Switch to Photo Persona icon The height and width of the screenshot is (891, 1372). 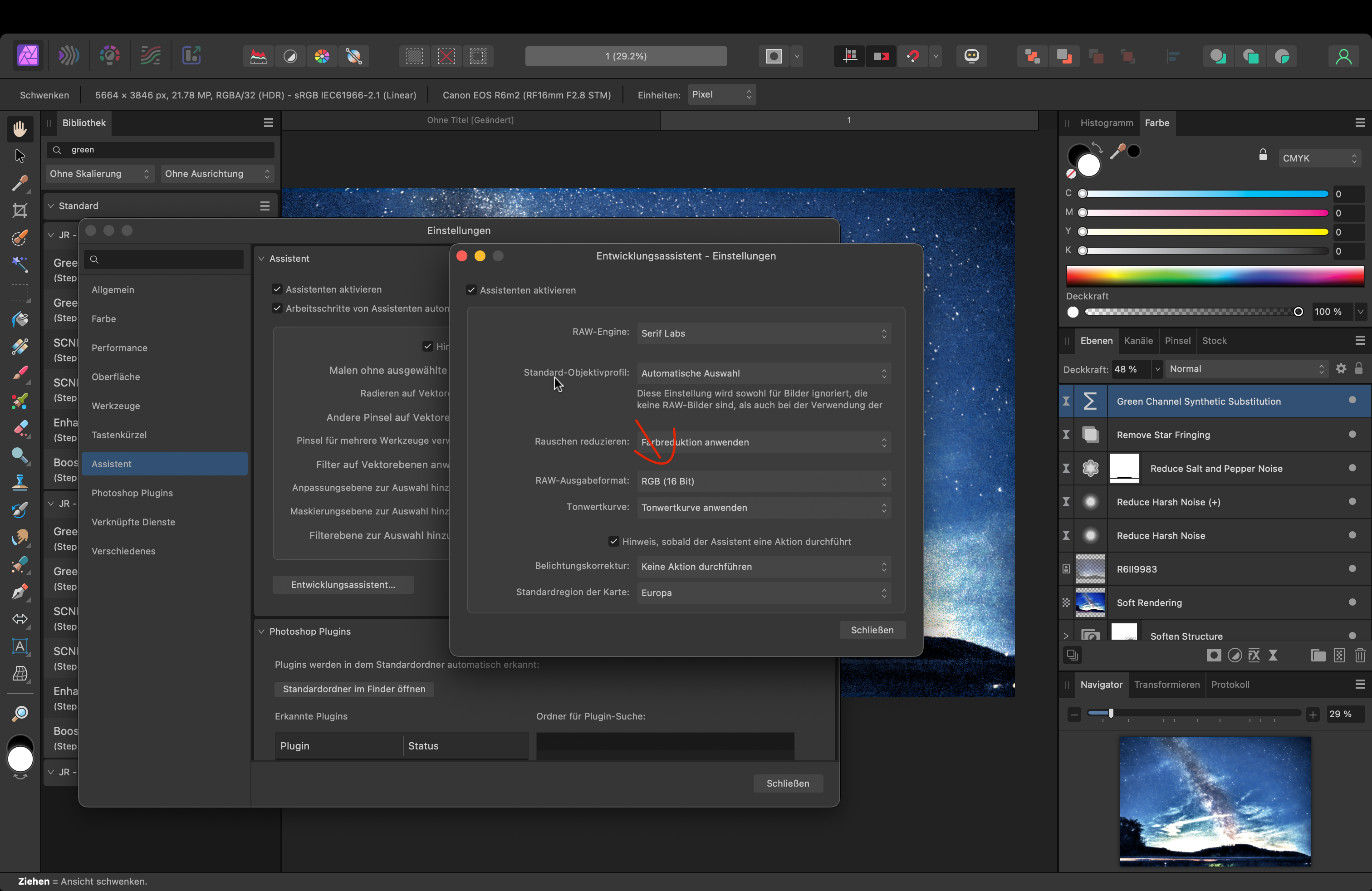pos(28,56)
